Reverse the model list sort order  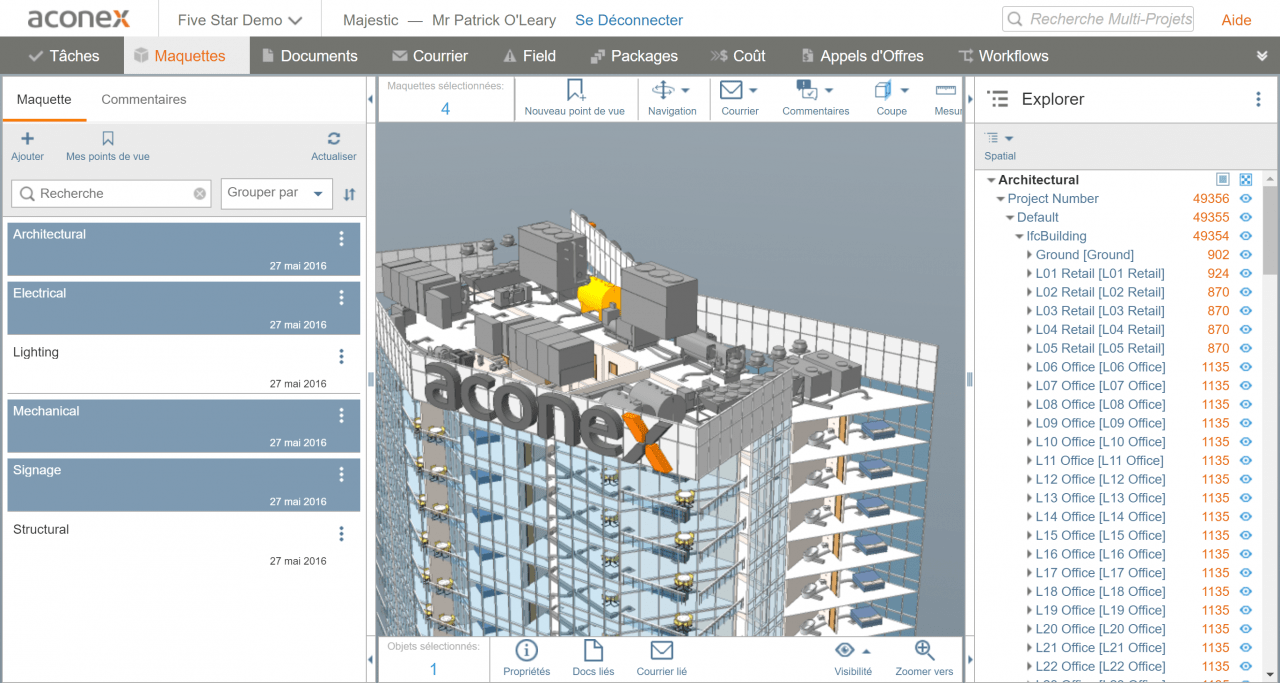coord(349,194)
